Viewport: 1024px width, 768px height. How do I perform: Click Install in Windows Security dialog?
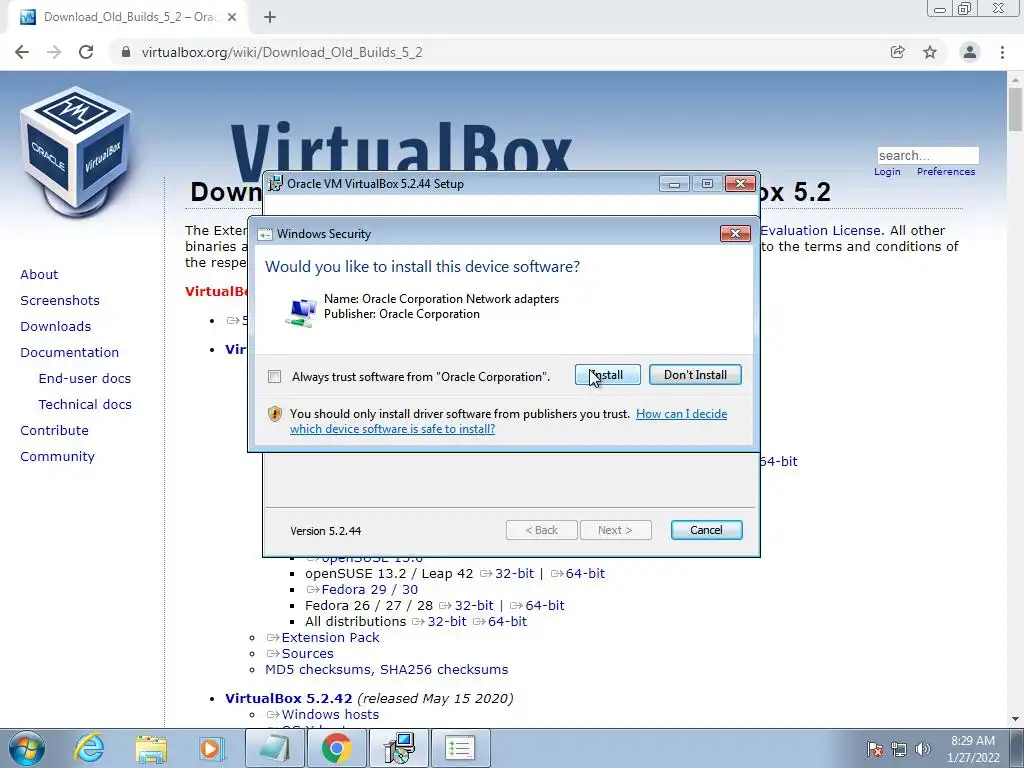[607, 375]
